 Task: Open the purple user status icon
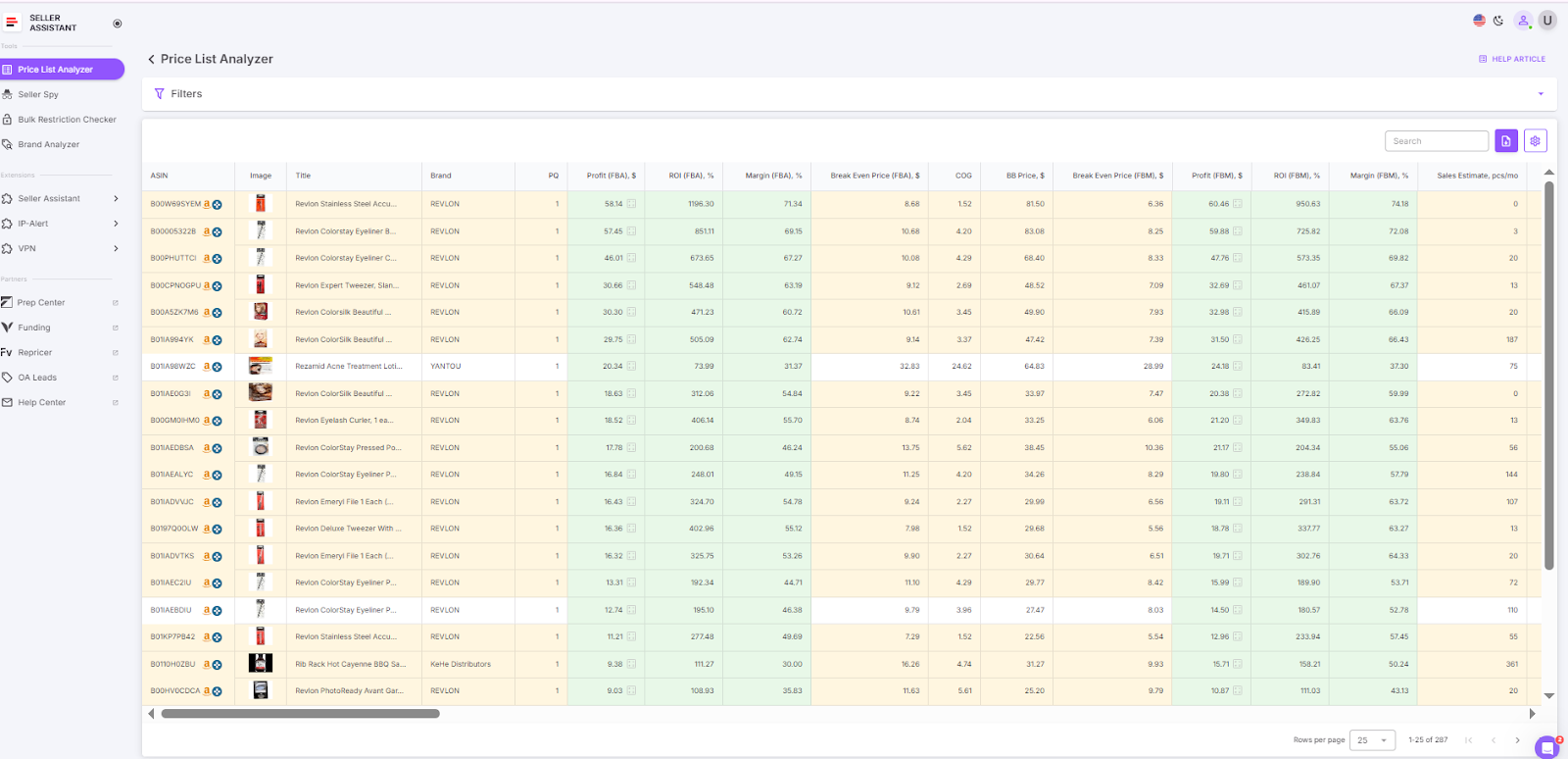coord(1523,20)
